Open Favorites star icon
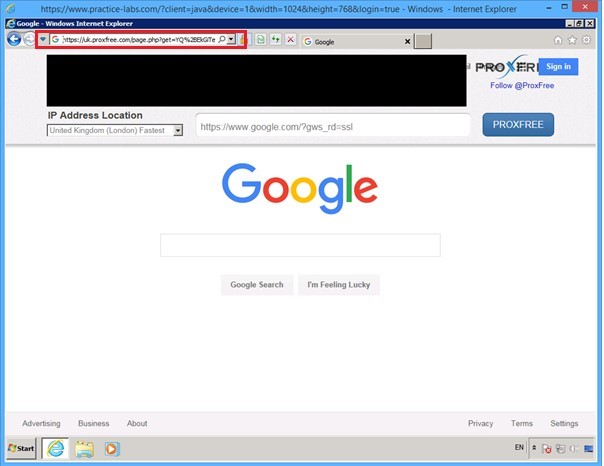 572,40
